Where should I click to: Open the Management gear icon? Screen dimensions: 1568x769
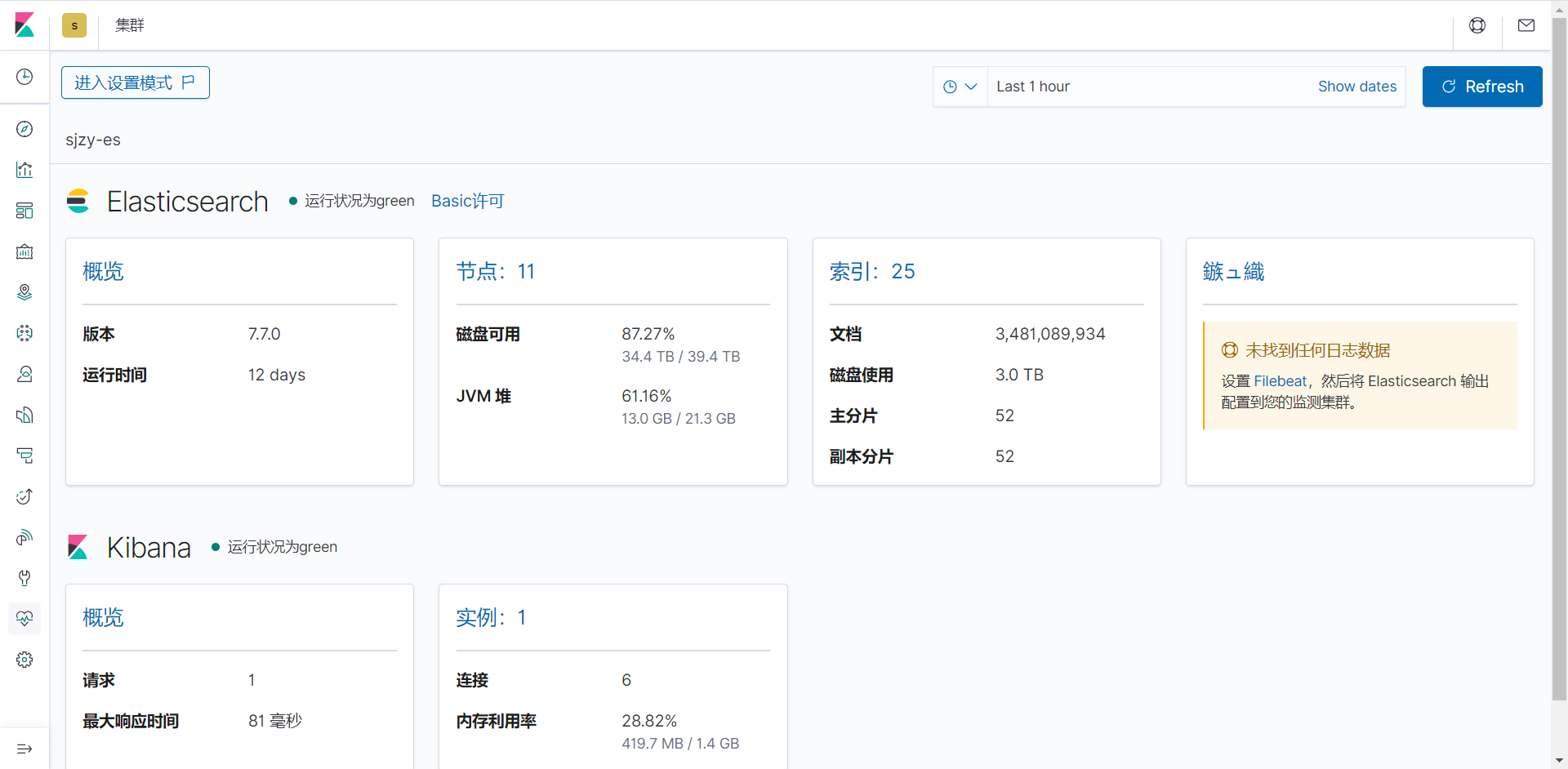coord(24,660)
